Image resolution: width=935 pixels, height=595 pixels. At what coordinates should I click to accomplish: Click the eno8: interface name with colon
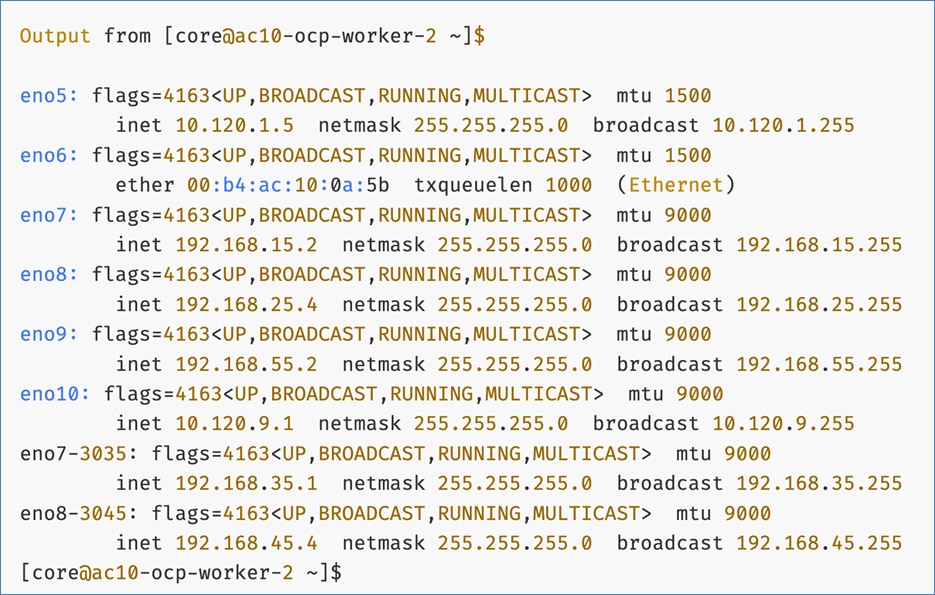click(x=48, y=275)
